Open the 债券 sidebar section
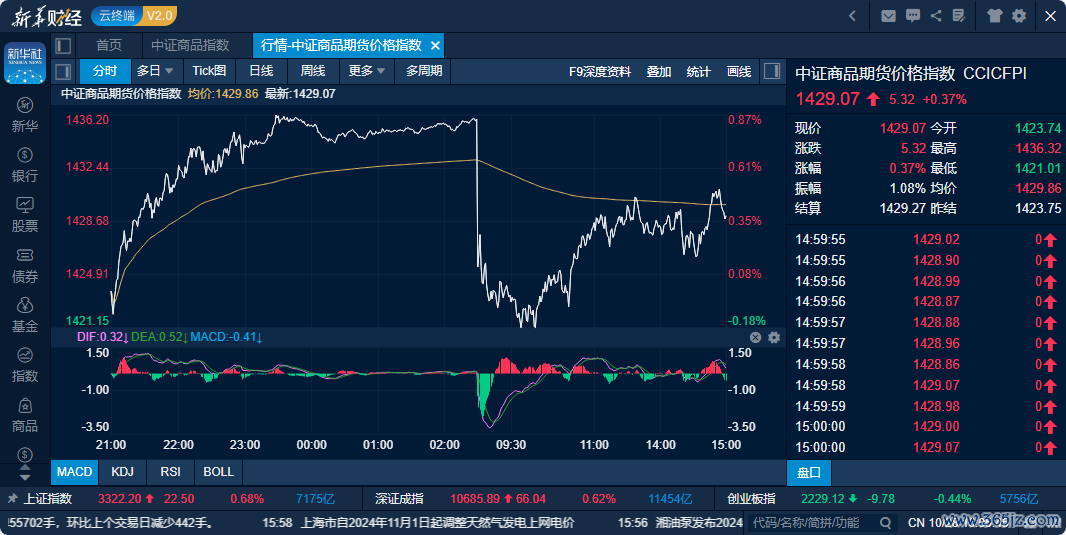Viewport: 1066px width, 535px height. (x=24, y=265)
